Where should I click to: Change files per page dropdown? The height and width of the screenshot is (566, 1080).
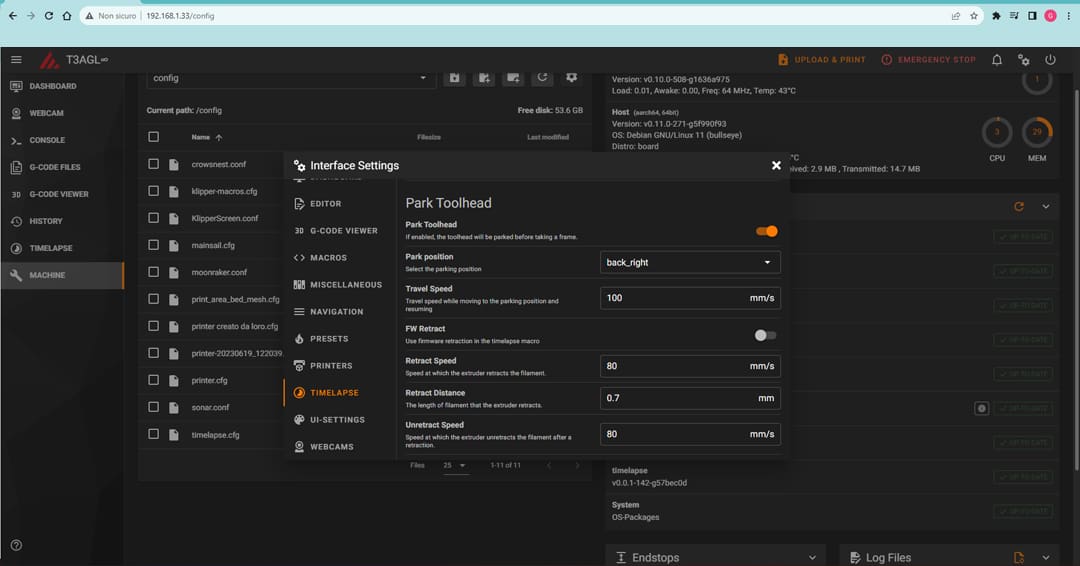(455, 465)
